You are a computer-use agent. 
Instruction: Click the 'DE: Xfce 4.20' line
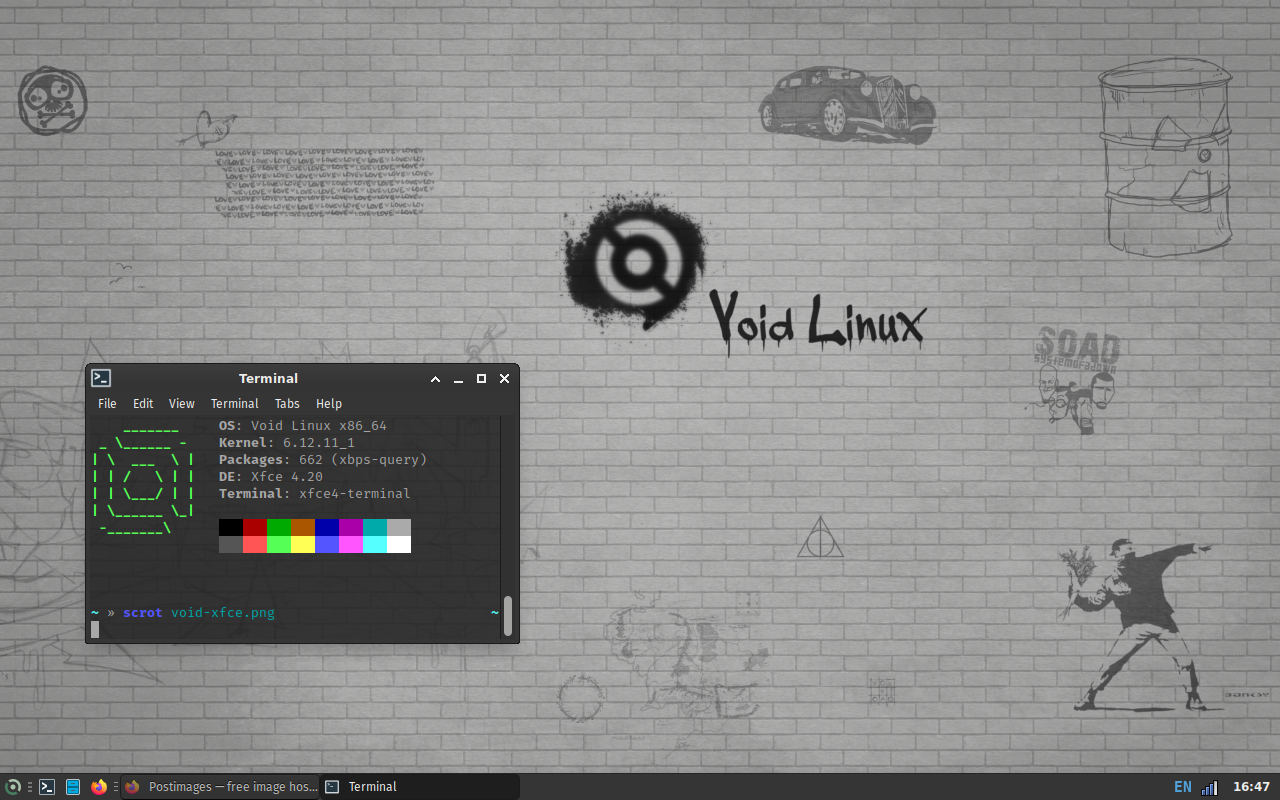[271, 477]
